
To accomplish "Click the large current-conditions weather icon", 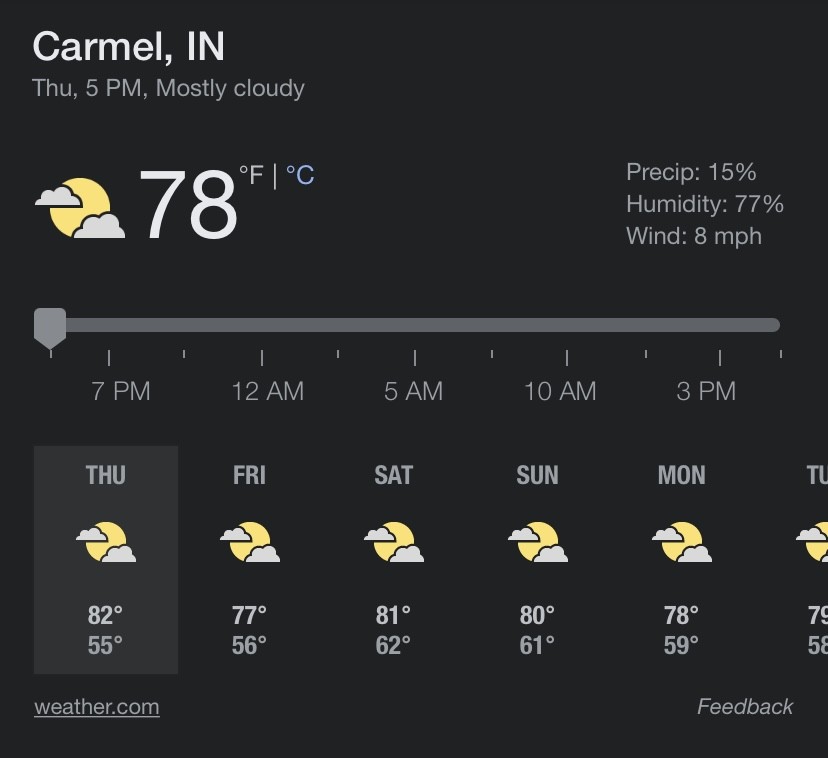I will (x=80, y=208).
